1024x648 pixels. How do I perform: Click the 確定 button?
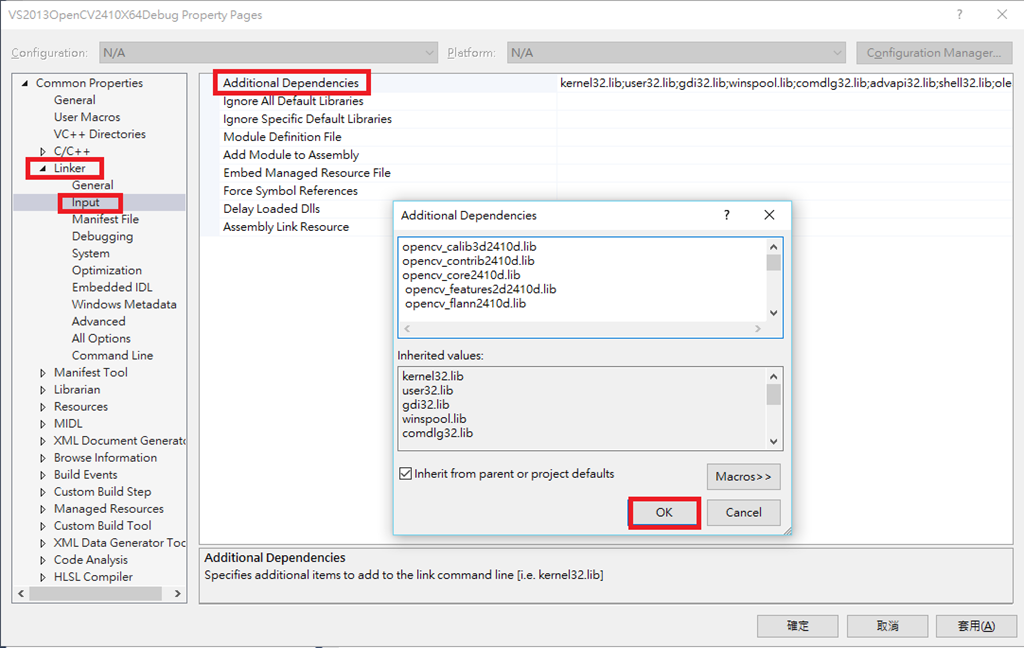pos(797,626)
